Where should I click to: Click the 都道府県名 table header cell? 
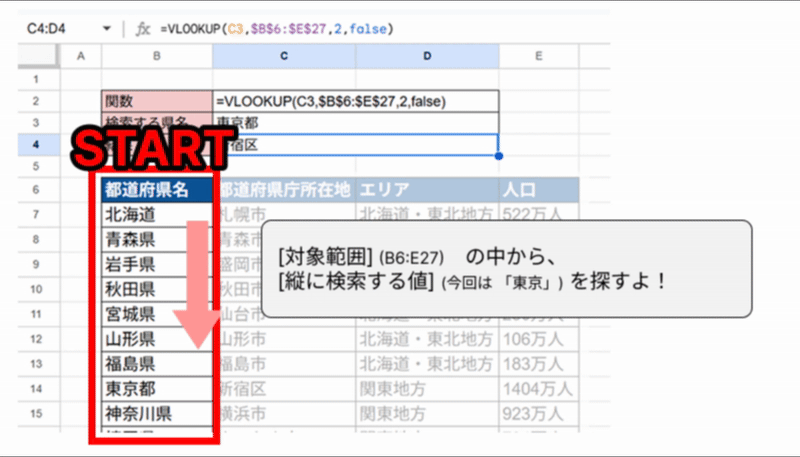point(157,190)
